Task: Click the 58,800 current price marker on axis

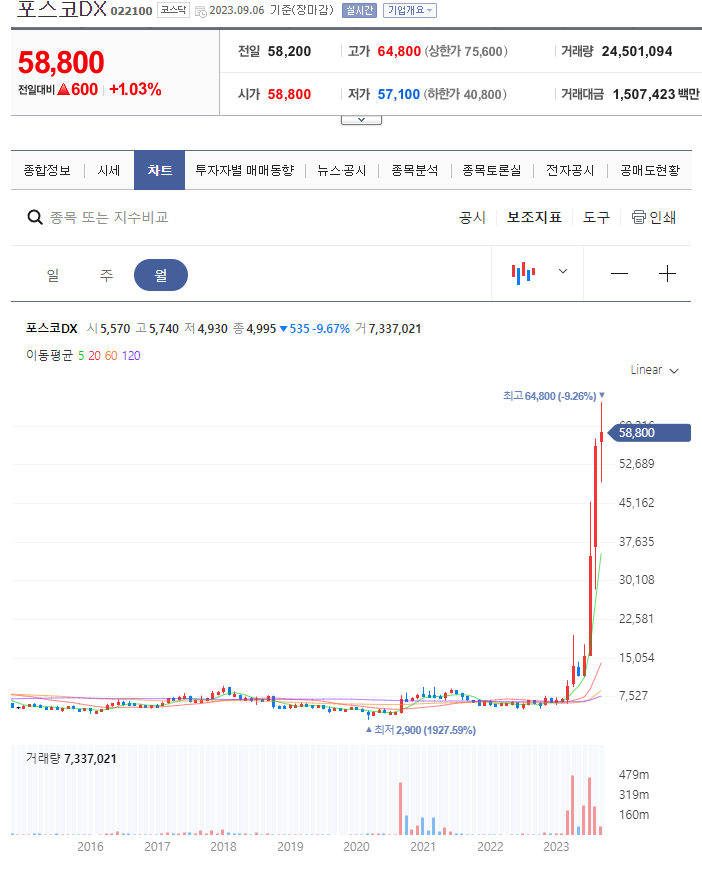Action: (649, 433)
